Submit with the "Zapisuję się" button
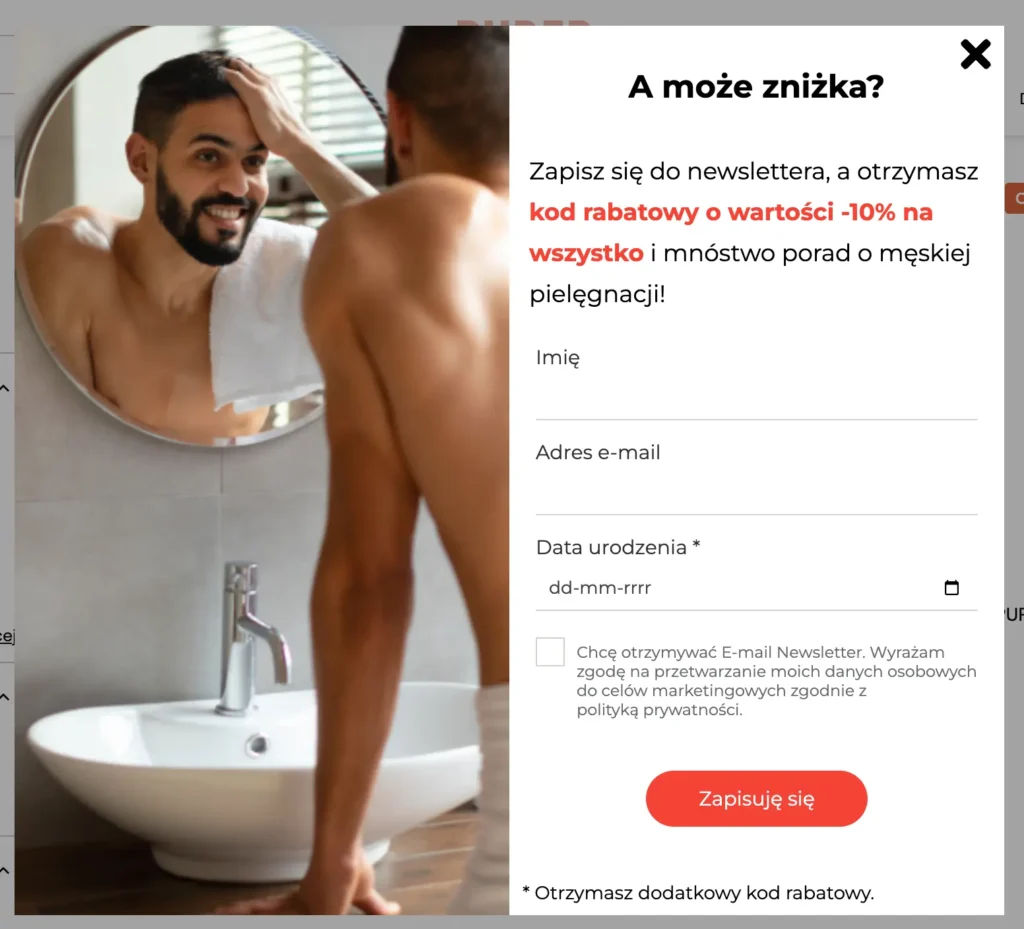 point(756,798)
